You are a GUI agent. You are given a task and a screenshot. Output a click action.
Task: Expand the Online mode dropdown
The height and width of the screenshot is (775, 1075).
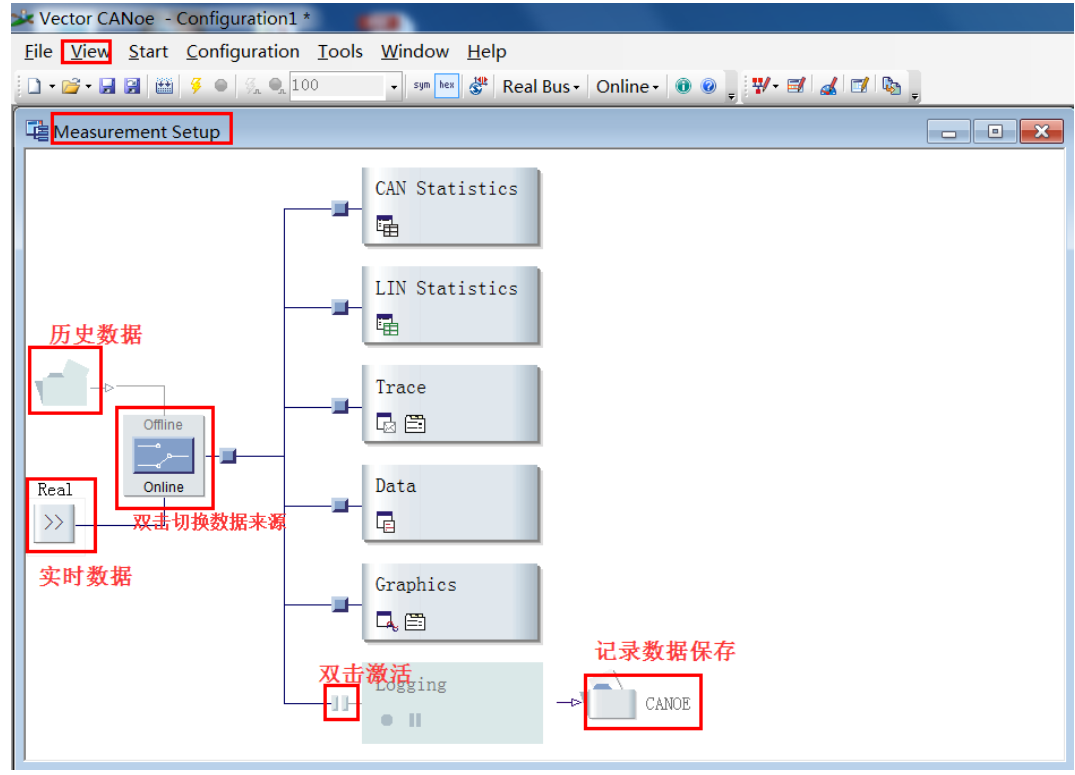627,87
